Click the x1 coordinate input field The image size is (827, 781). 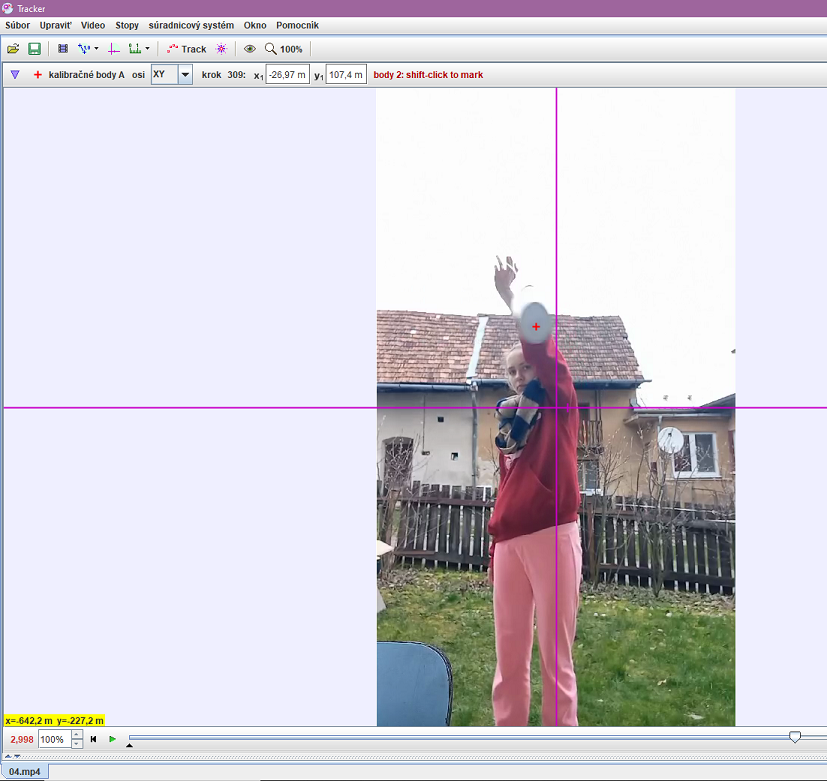click(x=288, y=75)
